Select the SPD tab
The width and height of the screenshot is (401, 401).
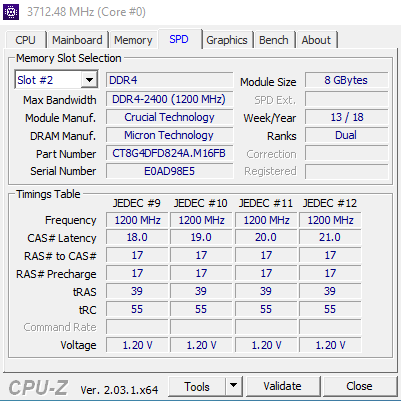tap(179, 39)
